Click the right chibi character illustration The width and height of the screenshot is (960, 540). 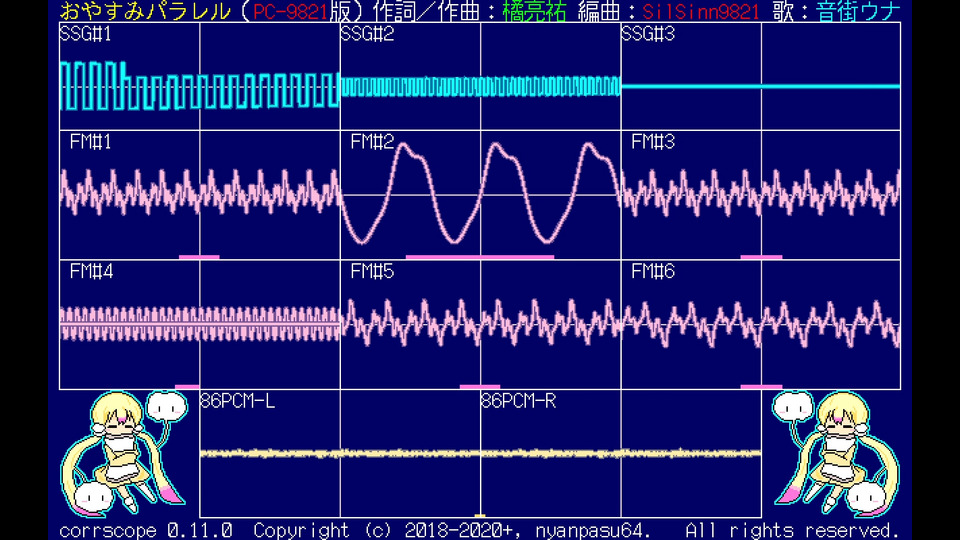pos(835,454)
